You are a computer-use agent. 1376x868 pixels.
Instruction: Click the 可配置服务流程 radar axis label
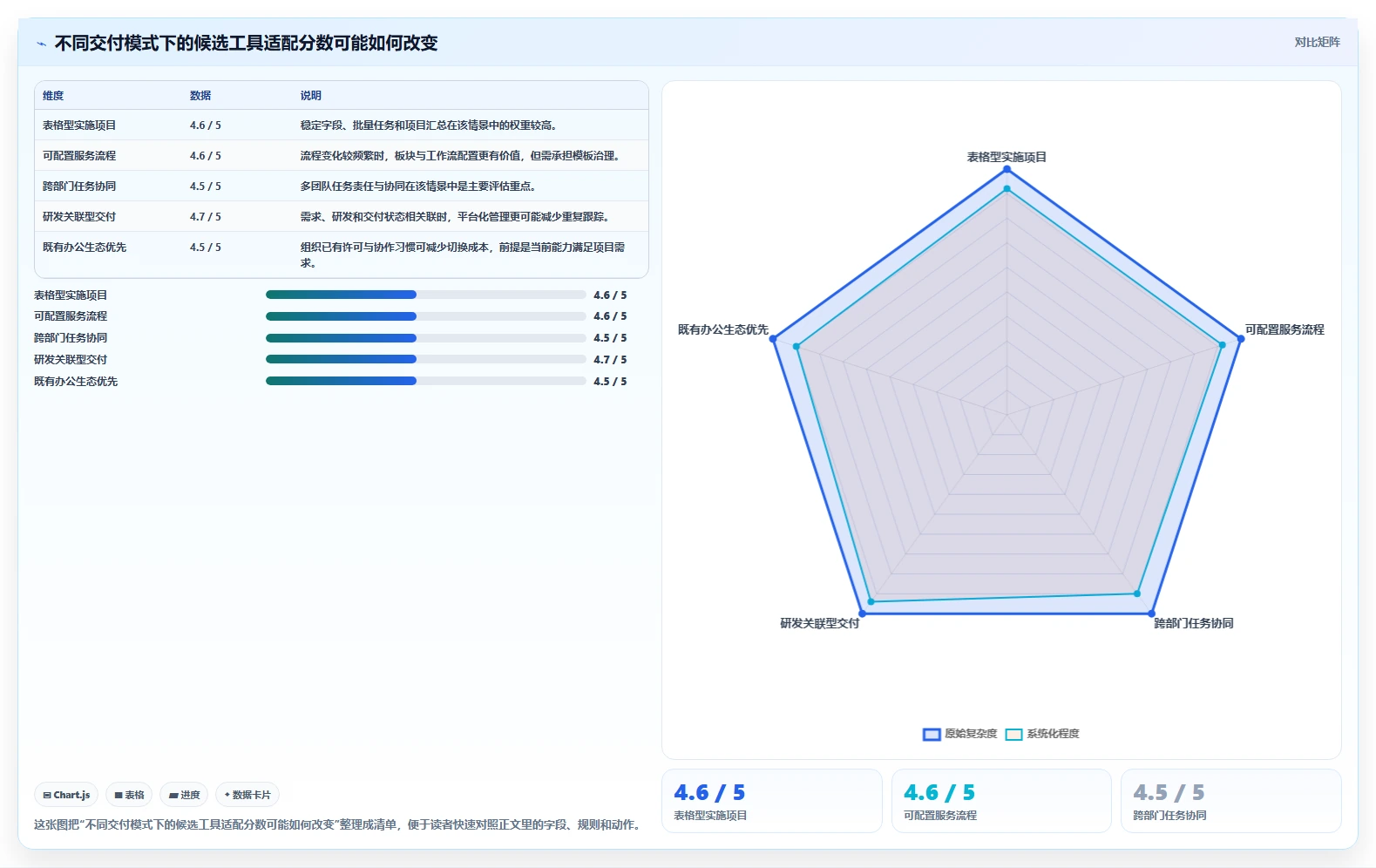click(x=1284, y=329)
